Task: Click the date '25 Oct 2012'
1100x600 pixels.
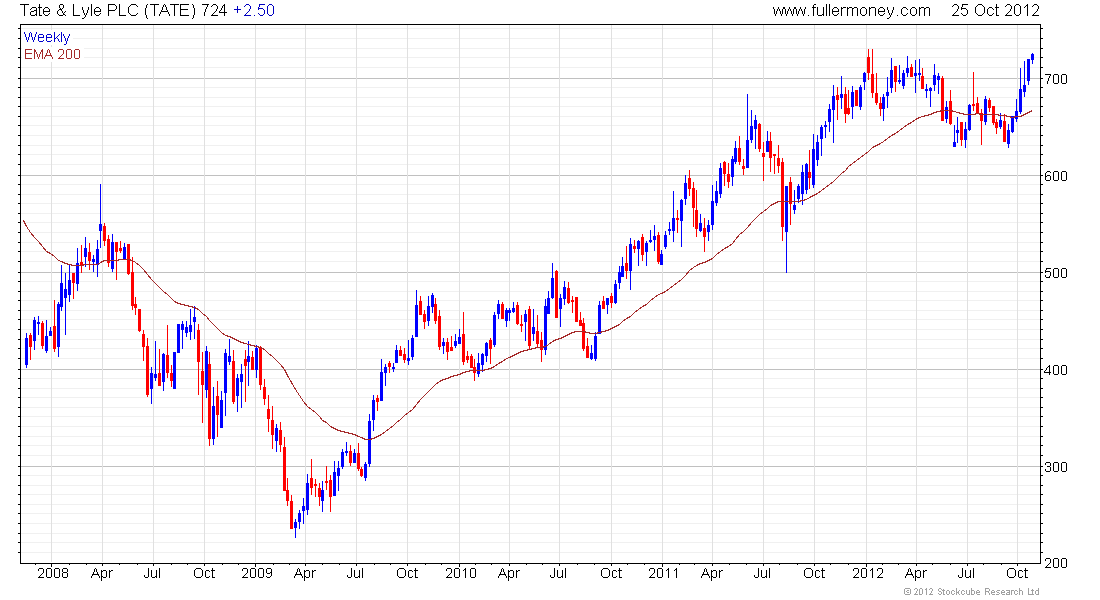Action: [995, 11]
